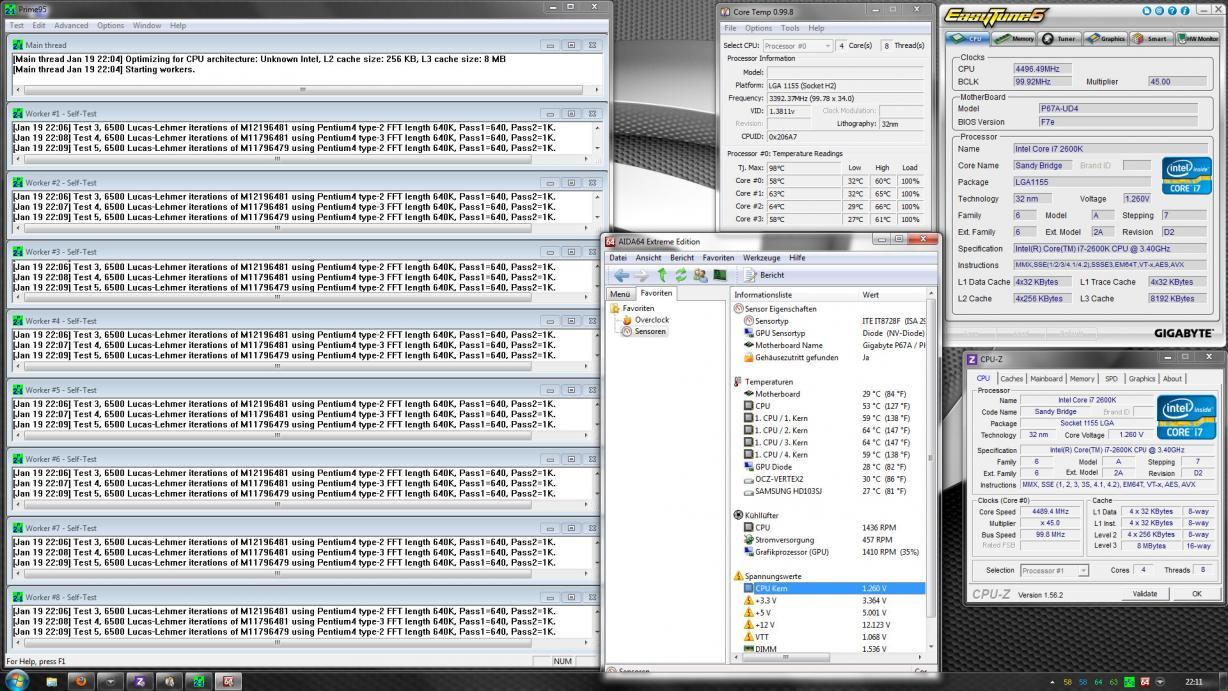This screenshot has height=691, width=1228.
Task: Click Wert column header in AIDA64
Action: 892,295
